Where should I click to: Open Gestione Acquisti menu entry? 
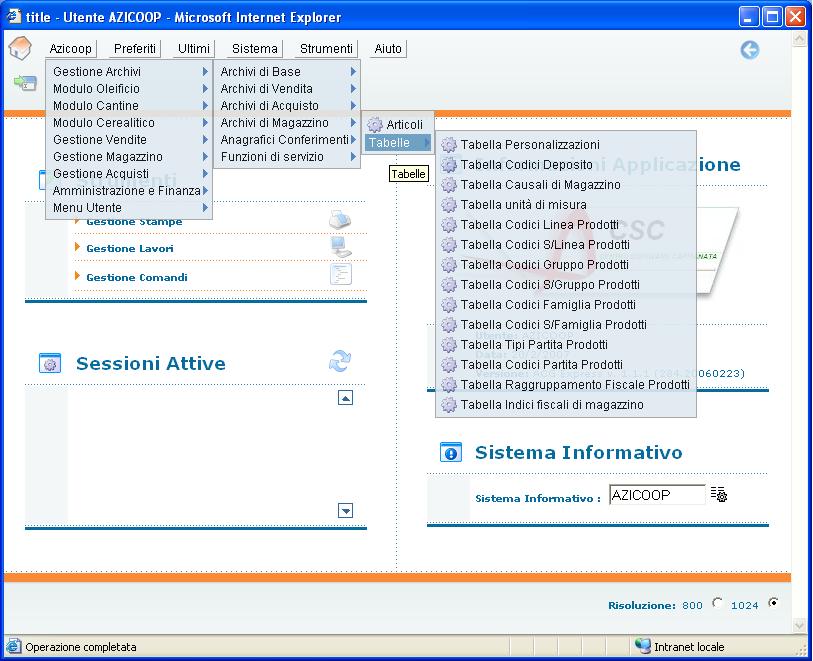pyautogui.click(x=129, y=174)
